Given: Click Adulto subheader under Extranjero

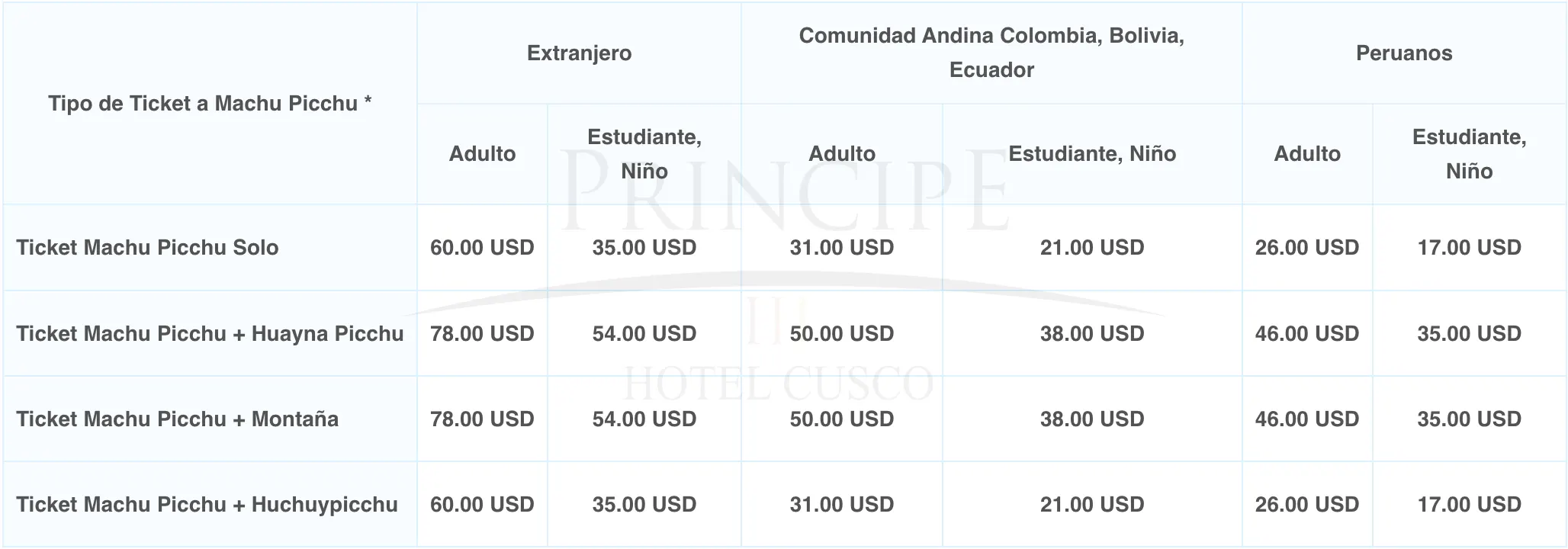Looking at the screenshot, I should [482, 154].
